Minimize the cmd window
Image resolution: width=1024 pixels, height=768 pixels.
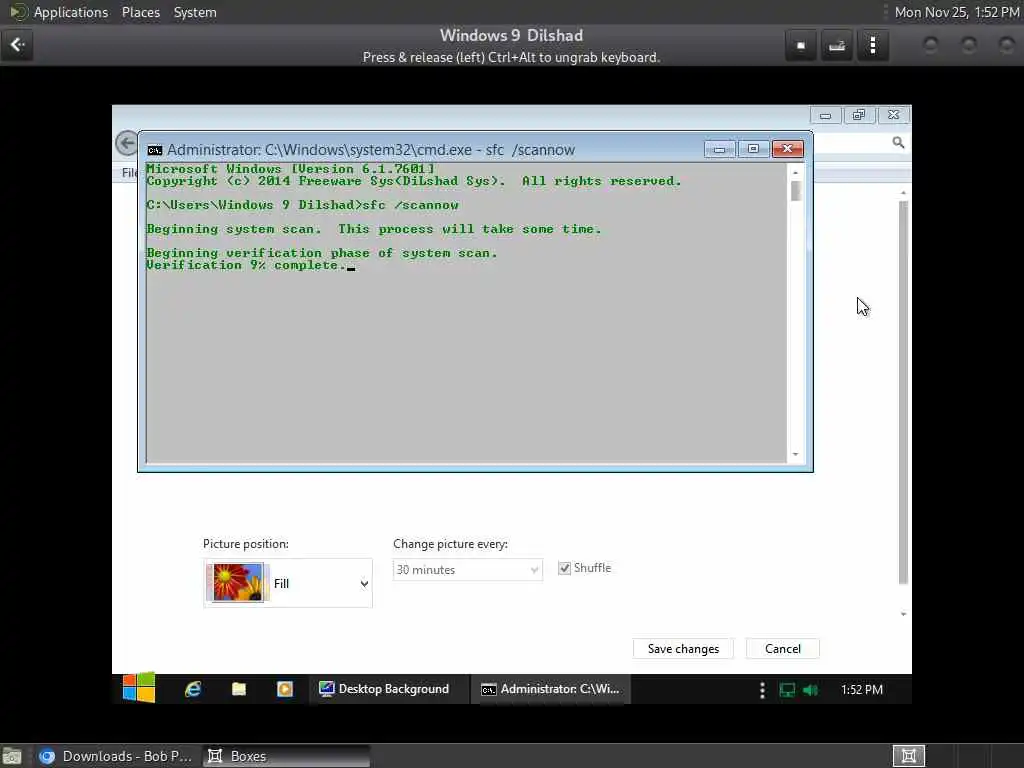point(719,150)
